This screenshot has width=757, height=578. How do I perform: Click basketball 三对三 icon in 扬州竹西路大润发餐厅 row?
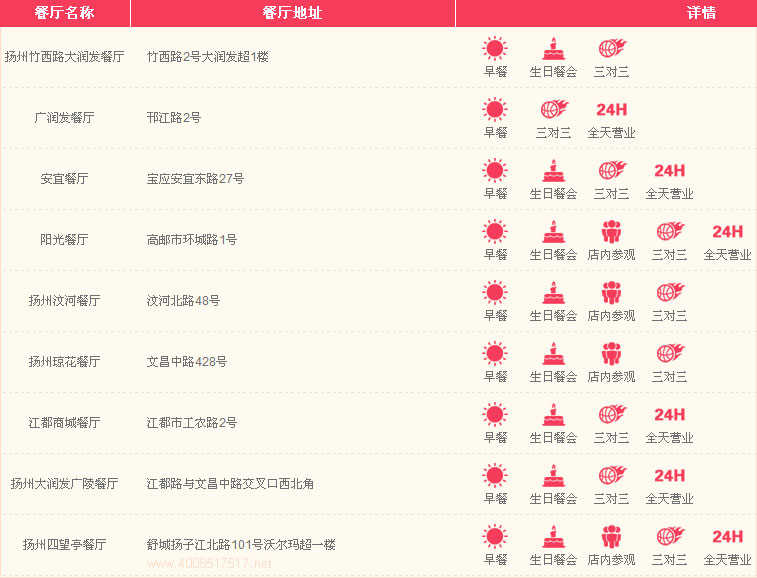pos(612,49)
